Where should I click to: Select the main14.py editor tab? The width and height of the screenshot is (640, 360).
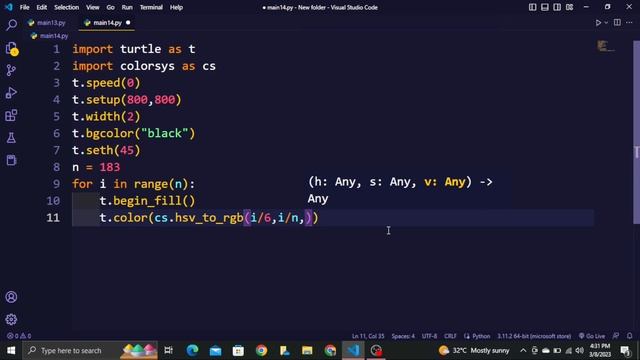coord(107,23)
